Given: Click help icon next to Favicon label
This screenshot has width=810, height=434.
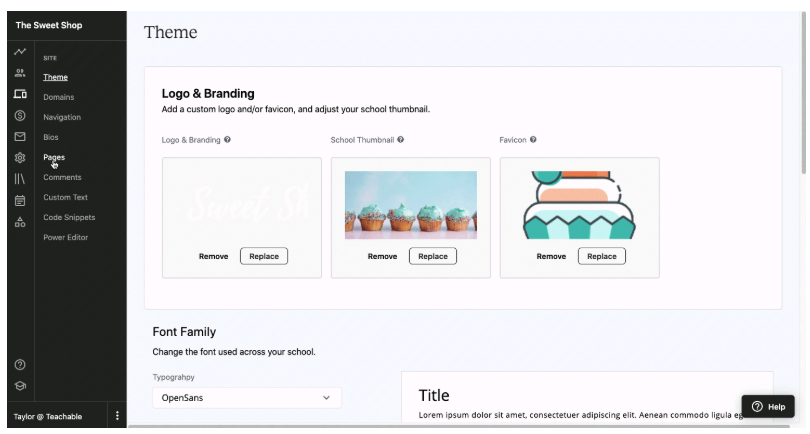Looking at the screenshot, I should [x=534, y=140].
